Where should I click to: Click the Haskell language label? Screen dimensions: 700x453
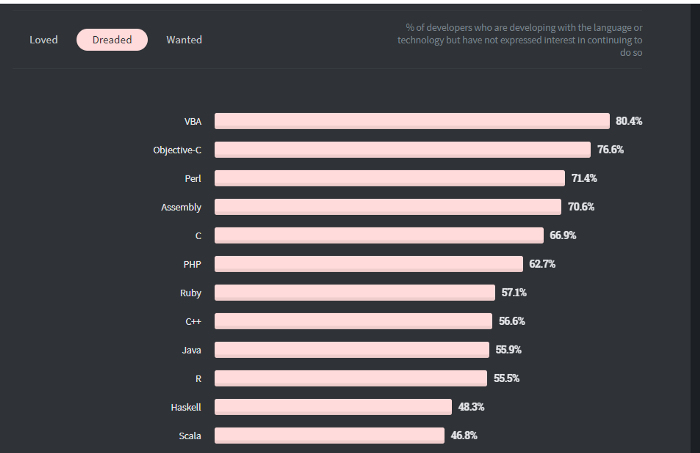click(186, 407)
